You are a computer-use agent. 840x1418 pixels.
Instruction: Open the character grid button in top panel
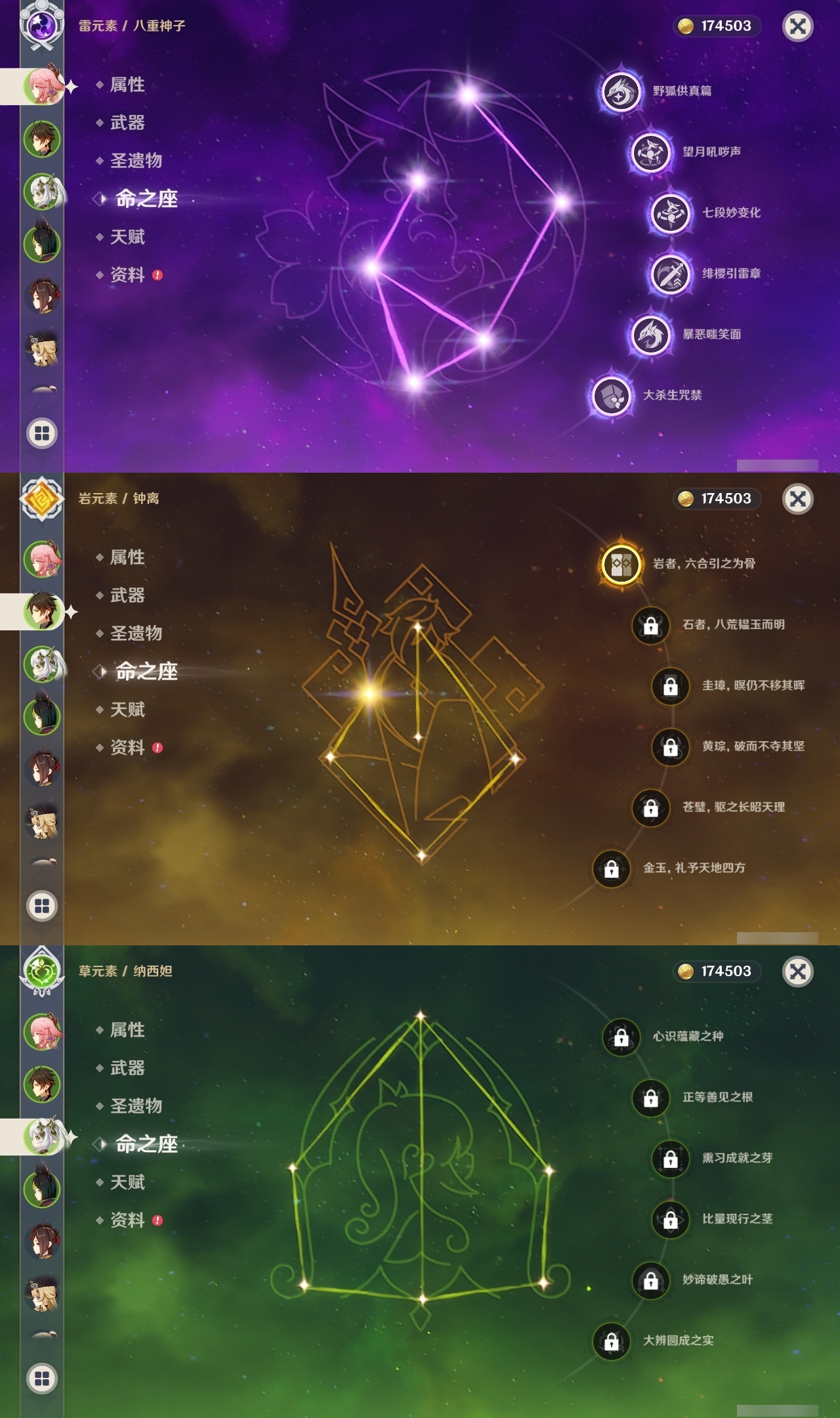pyautogui.click(x=42, y=433)
